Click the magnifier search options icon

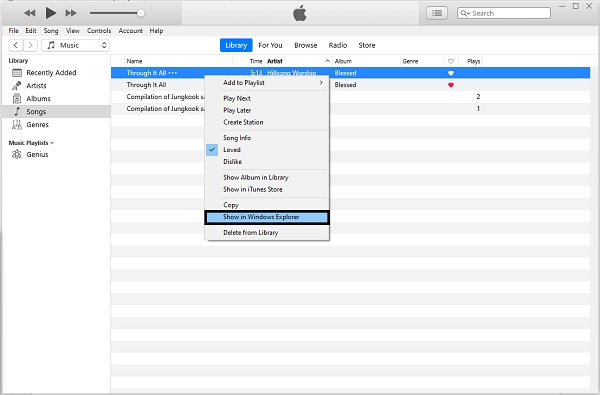click(465, 13)
